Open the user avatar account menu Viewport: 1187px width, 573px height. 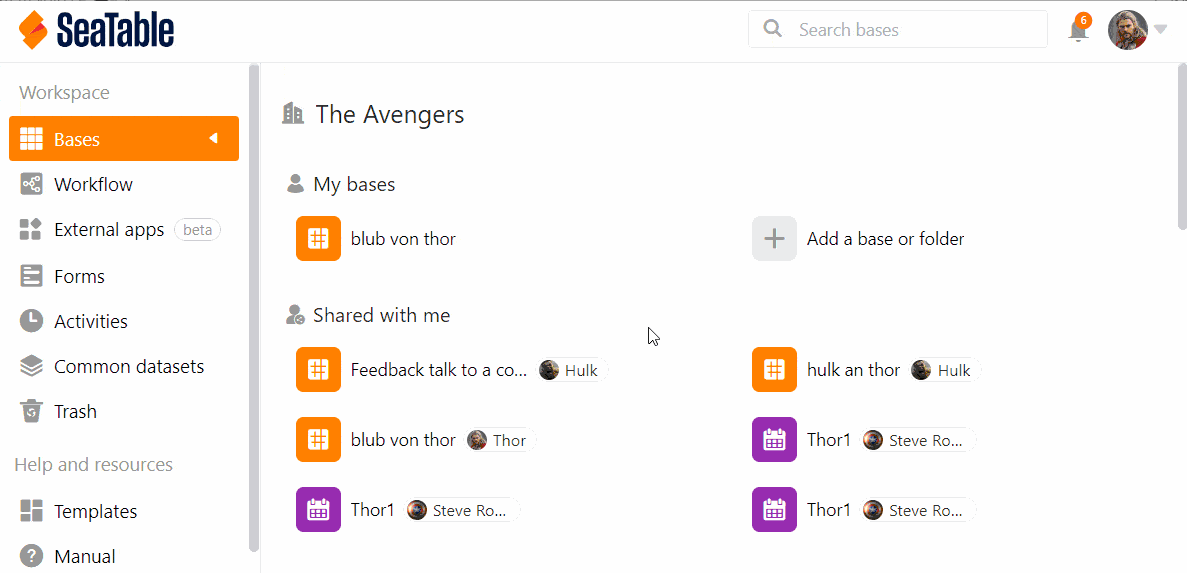[x=1127, y=30]
